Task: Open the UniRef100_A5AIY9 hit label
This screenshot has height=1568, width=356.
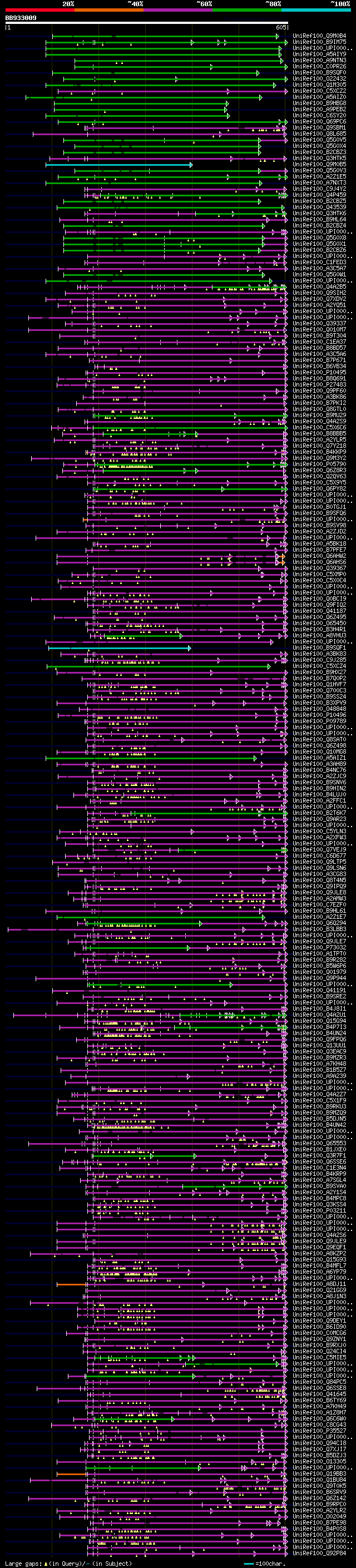Action: 319,54
